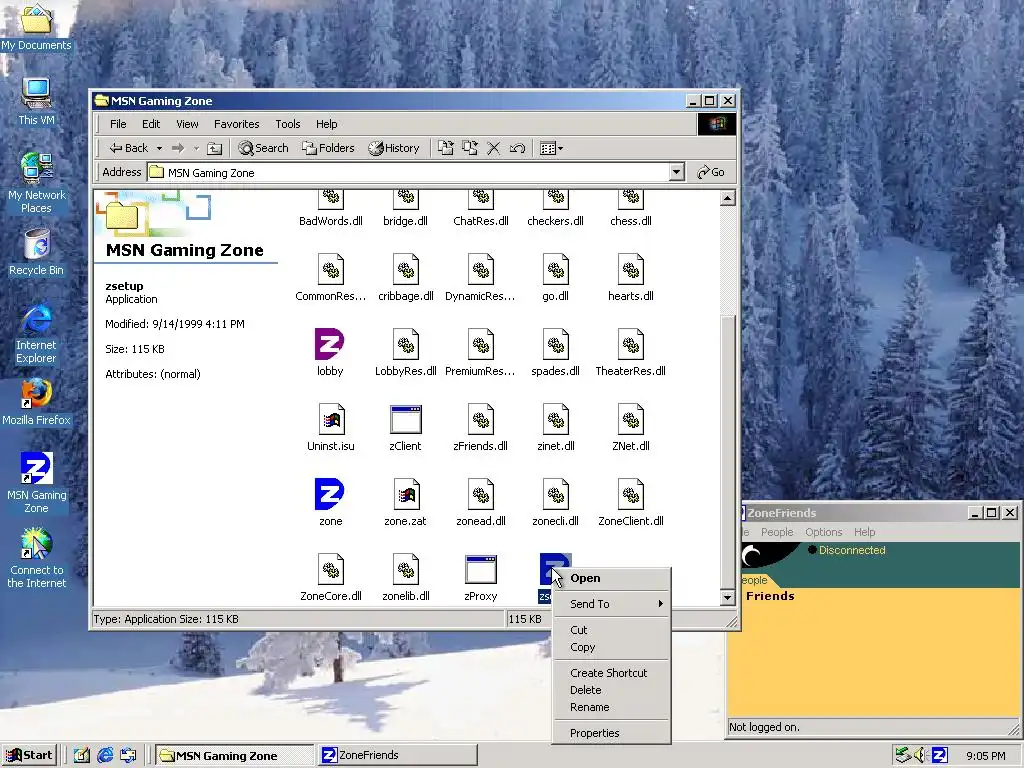
Task: Click the Undo toolbar icon
Action: tap(517, 148)
